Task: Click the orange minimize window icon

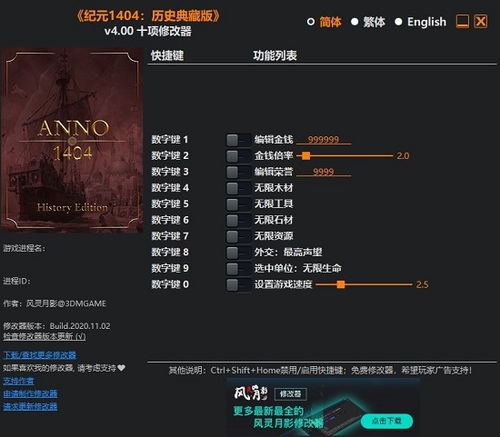Action: coord(462,22)
